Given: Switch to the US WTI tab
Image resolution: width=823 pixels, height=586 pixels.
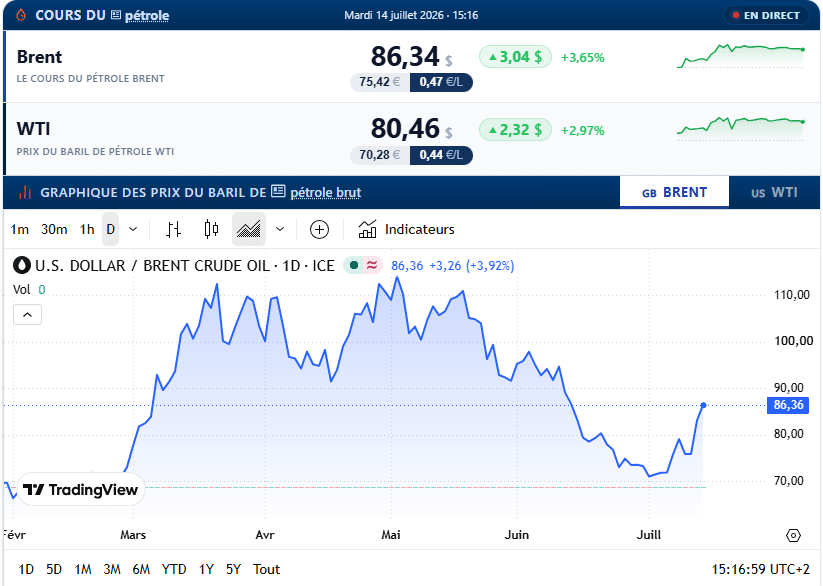Looking at the screenshot, I should tap(774, 193).
